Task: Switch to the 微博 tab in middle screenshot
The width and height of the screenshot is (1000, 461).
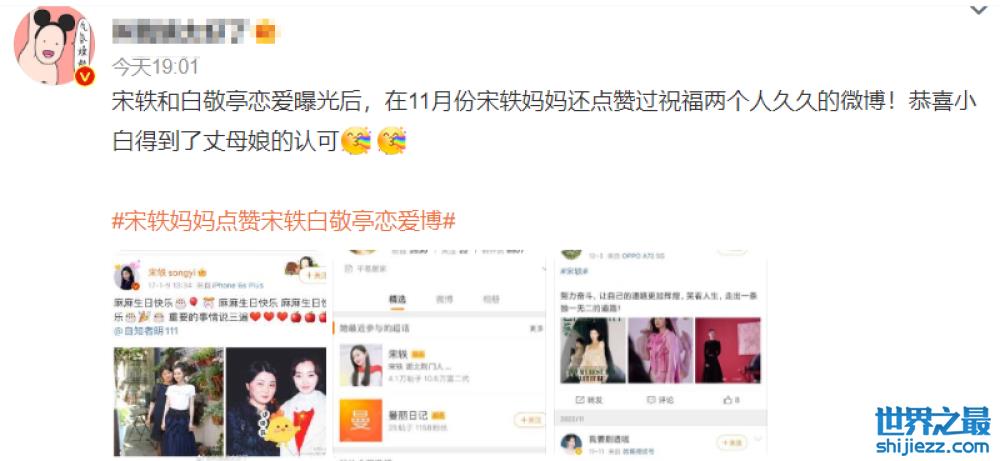Action: 444,299
